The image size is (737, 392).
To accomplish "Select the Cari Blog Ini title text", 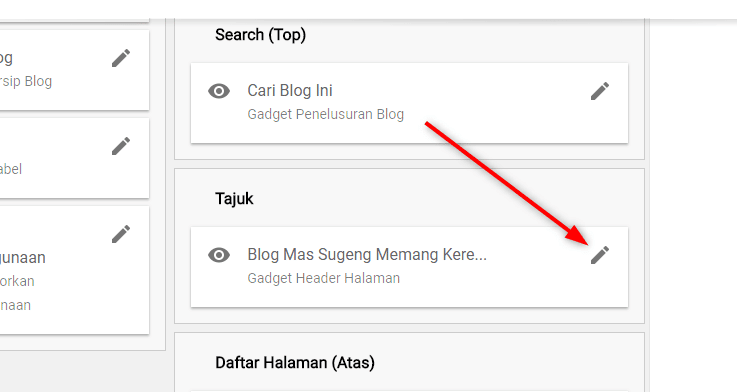I will coord(290,90).
